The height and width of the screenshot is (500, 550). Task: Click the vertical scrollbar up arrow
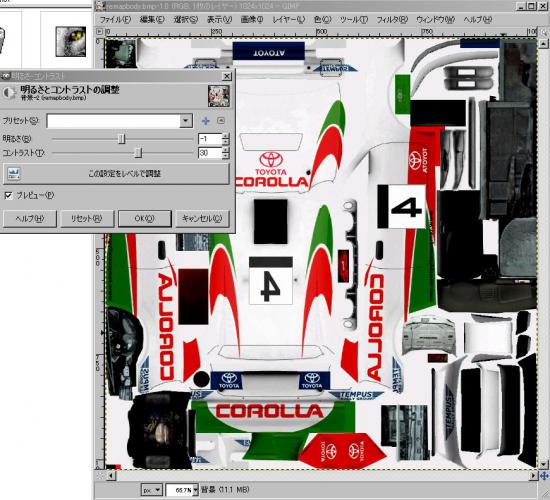tap(543, 44)
